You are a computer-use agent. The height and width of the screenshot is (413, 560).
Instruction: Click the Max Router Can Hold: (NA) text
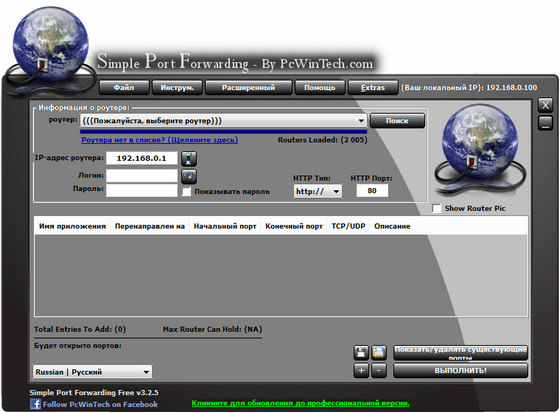[212, 329]
